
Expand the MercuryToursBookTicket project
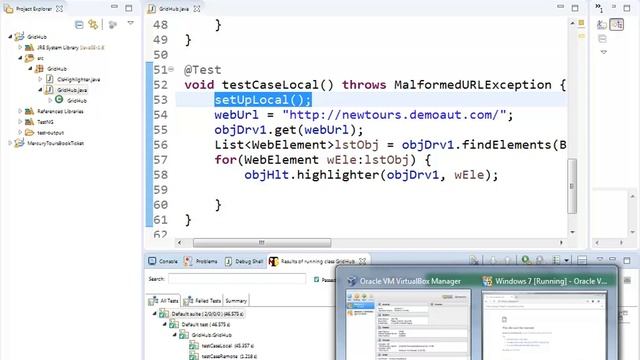(10, 143)
